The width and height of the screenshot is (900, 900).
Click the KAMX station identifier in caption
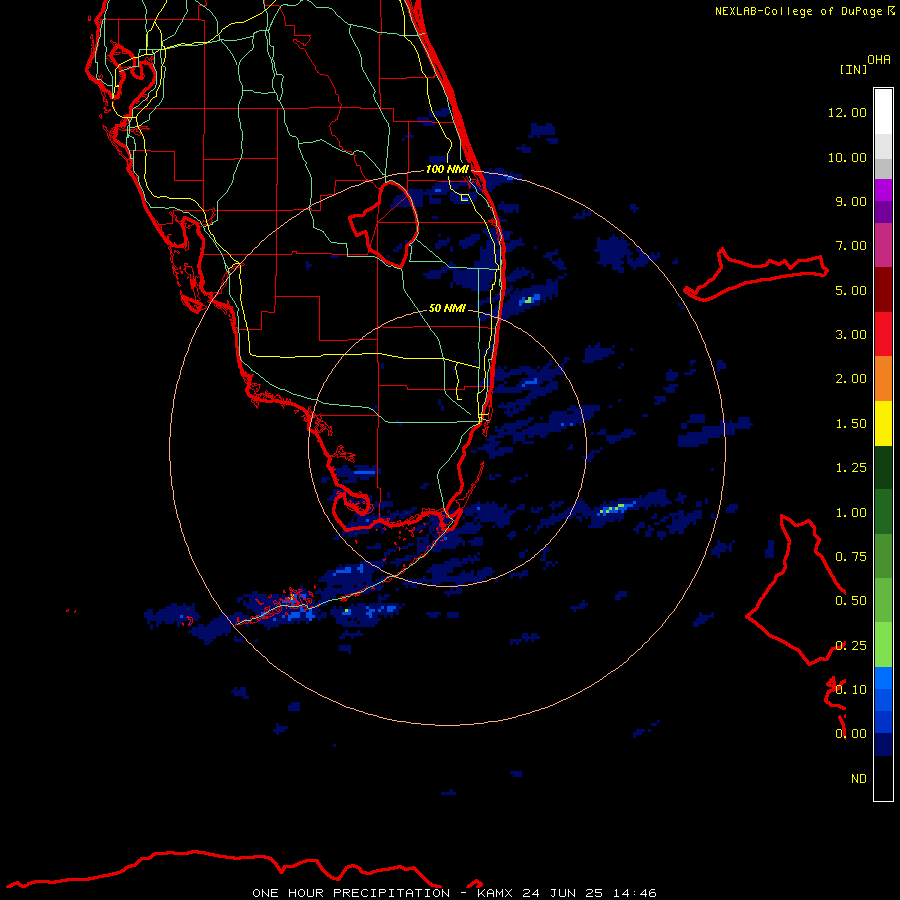(496, 893)
